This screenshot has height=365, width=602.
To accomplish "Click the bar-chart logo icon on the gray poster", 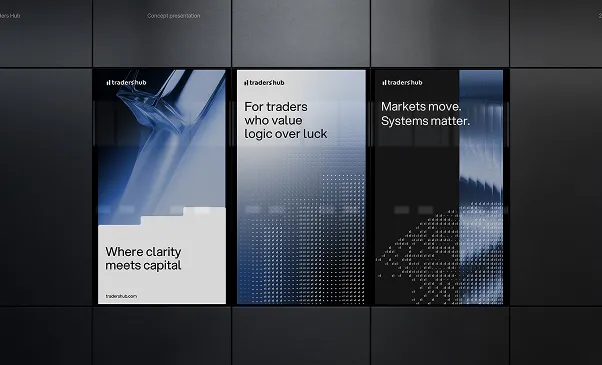I will click(x=246, y=83).
